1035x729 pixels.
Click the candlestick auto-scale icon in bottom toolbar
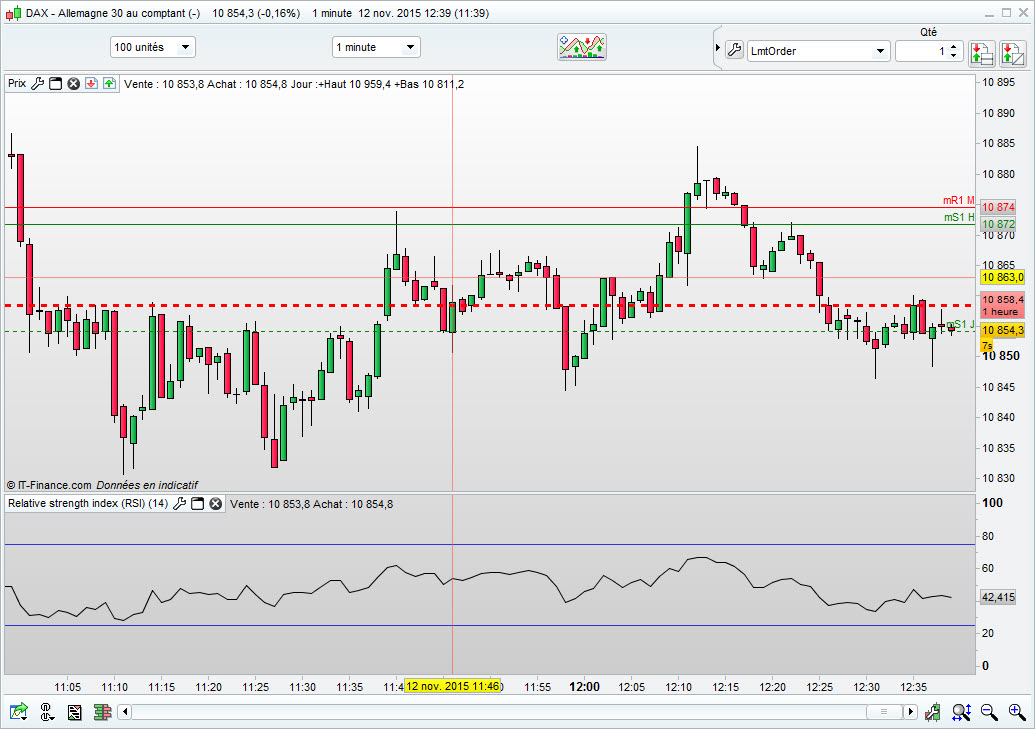[x=933, y=712]
